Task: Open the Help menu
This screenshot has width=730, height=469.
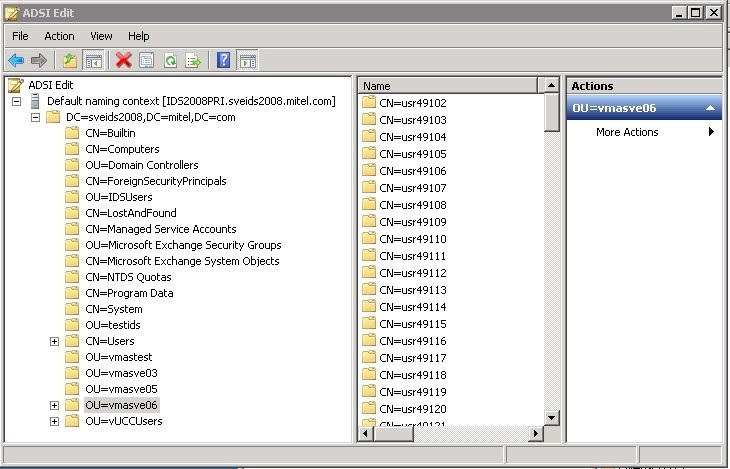Action: 139,36
